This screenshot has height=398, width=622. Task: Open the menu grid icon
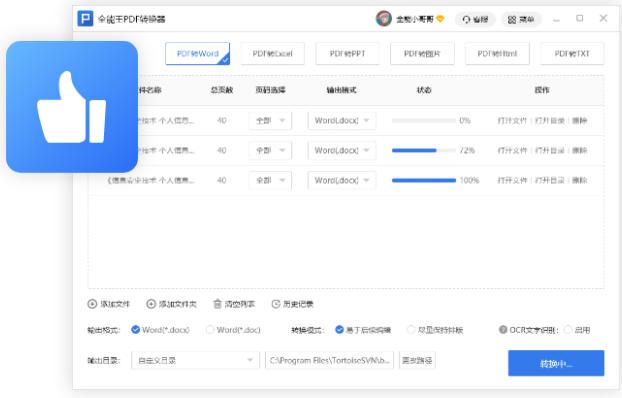(512, 19)
